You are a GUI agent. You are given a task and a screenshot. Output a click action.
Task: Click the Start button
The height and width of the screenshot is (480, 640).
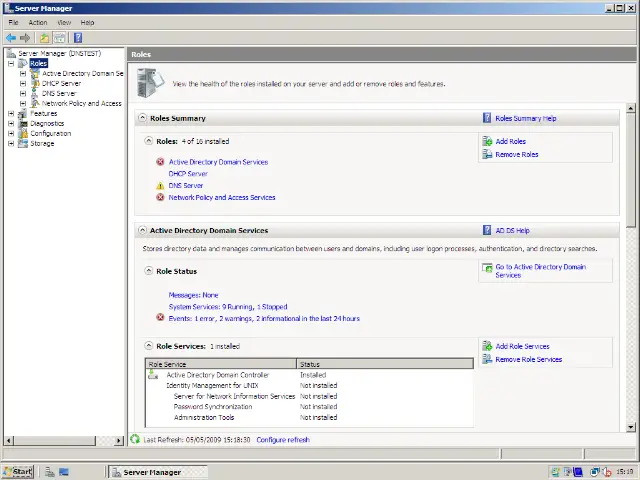point(18,472)
